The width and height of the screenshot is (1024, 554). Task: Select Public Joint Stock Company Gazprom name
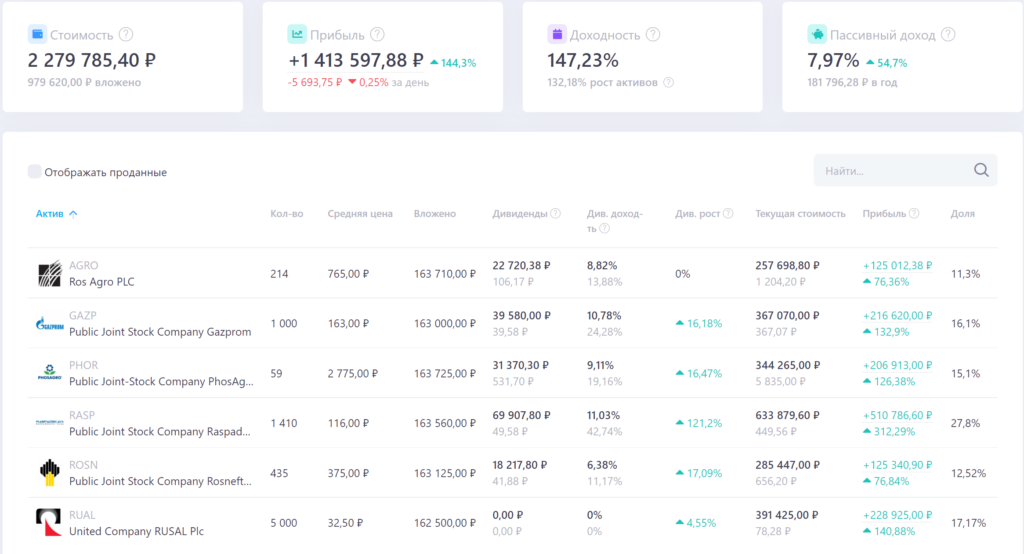(160, 332)
